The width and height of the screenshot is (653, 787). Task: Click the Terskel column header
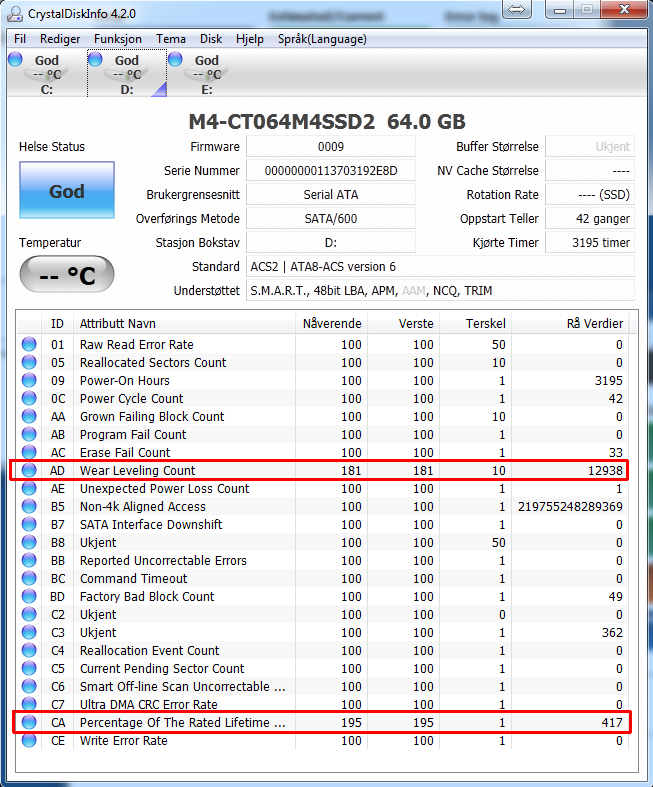click(476, 324)
